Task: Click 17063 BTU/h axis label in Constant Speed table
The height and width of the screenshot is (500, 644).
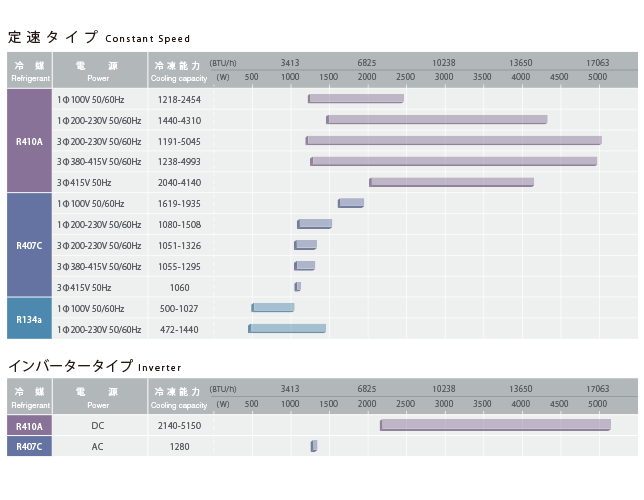Action: click(x=597, y=63)
